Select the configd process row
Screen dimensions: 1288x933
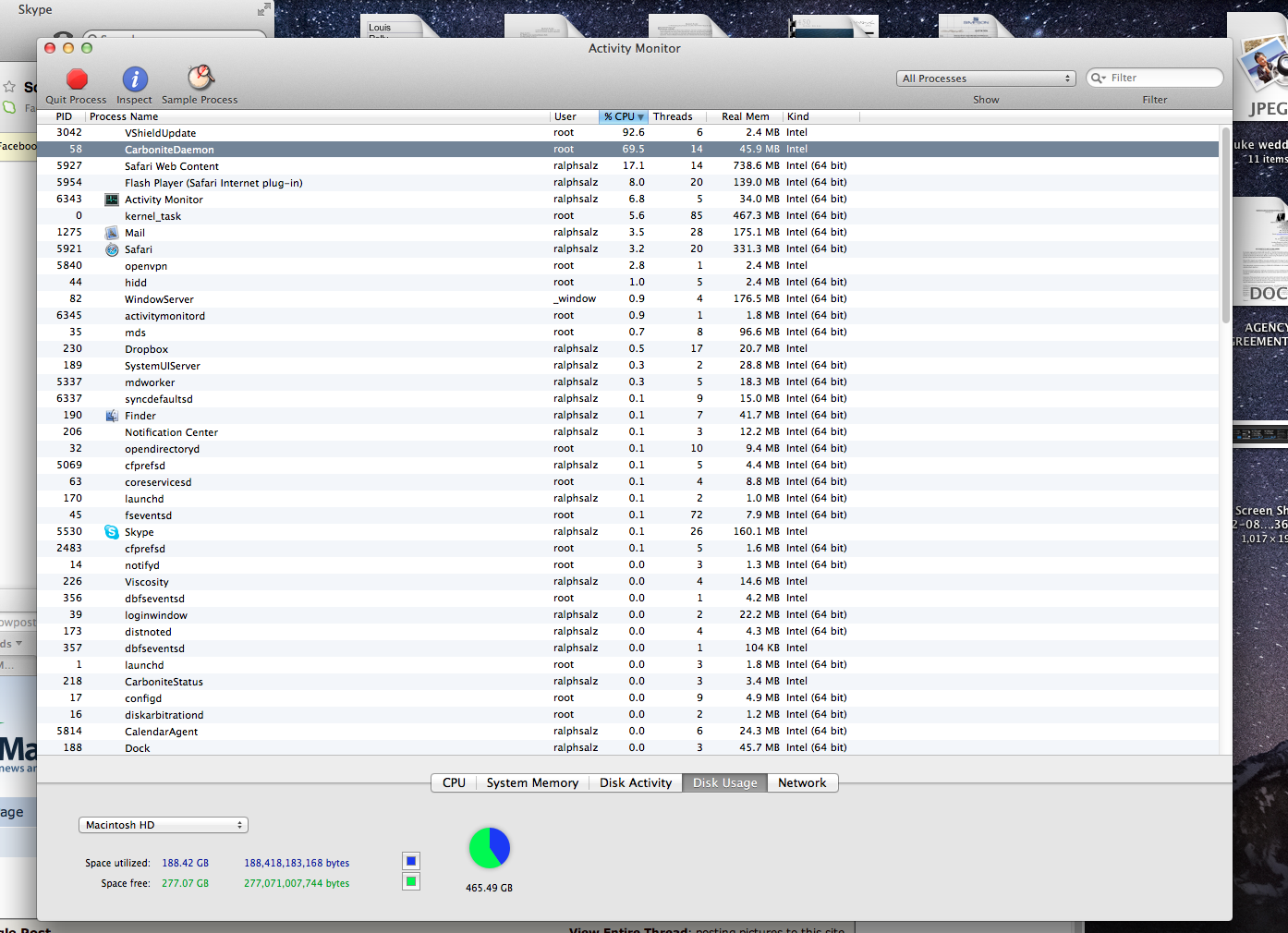[x=628, y=698]
